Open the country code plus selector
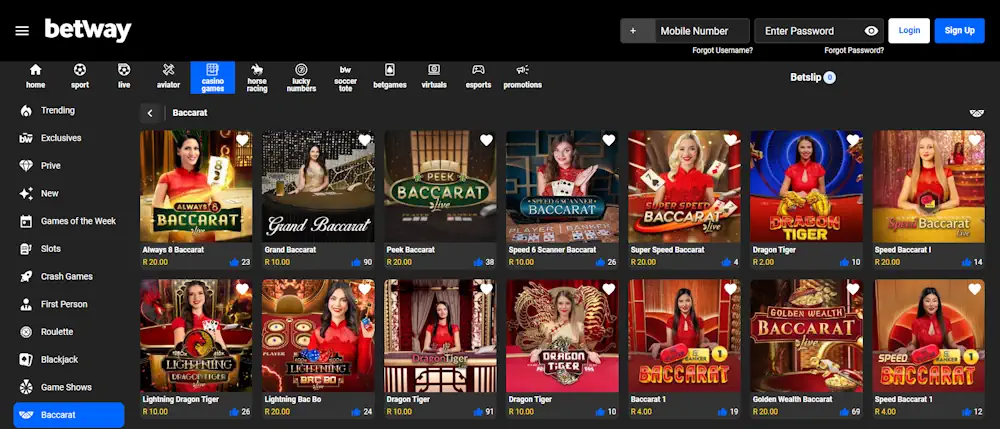Viewport: 1000px width, 429px height. click(x=638, y=31)
